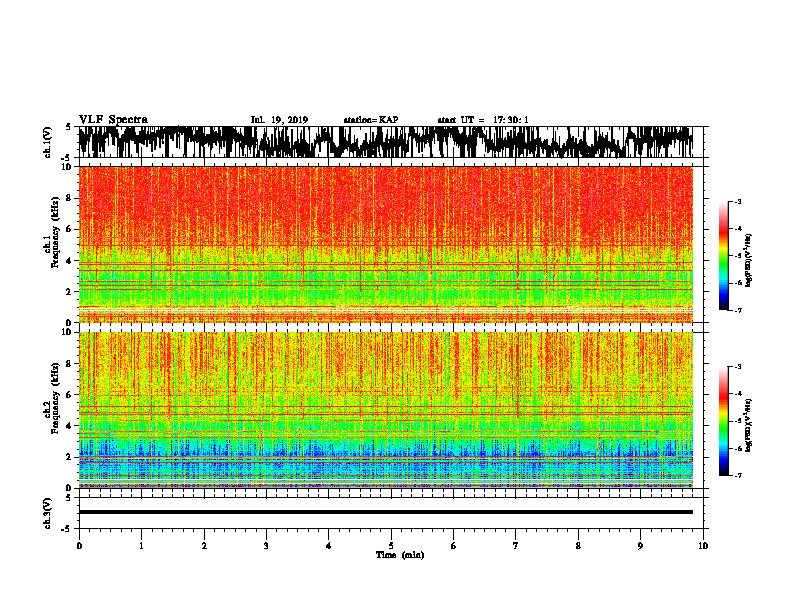Click the time axis tick label "8"
Viewport: 792px width, 612px height.
pos(578,546)
